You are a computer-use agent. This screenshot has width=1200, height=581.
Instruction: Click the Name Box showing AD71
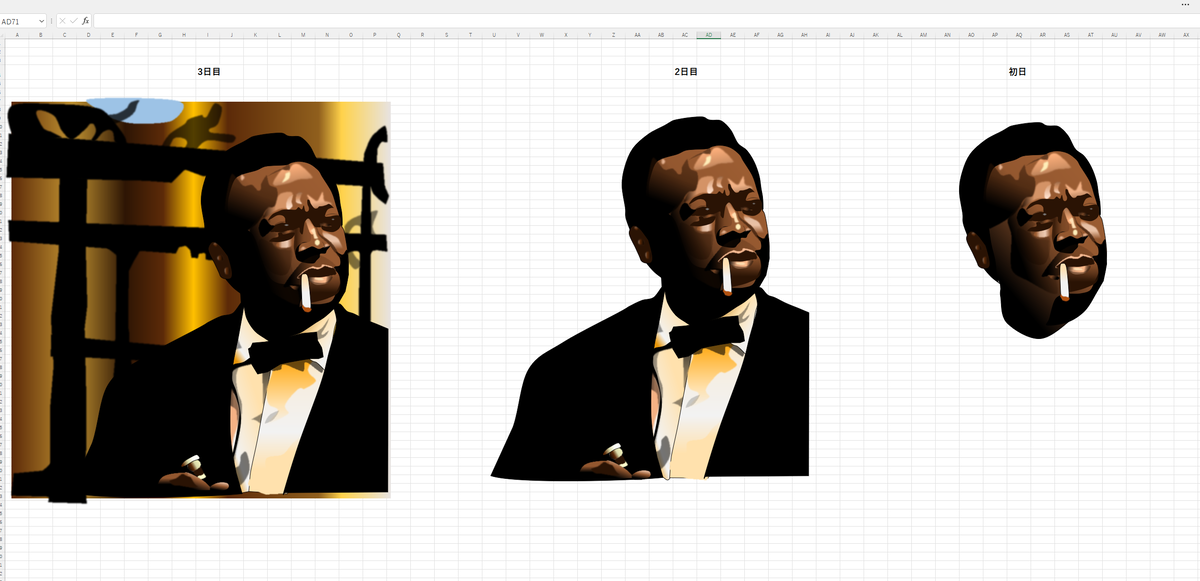(x=19, y=21)
